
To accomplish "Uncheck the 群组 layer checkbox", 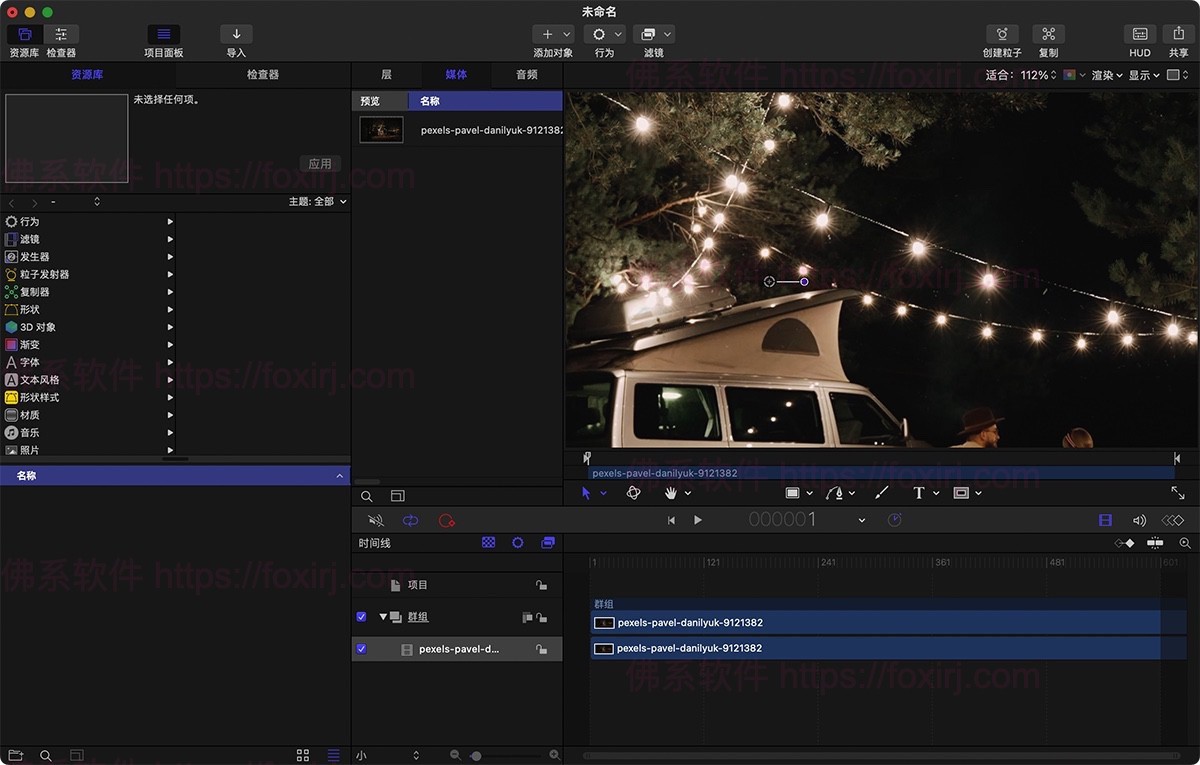I will coord(362,617).
